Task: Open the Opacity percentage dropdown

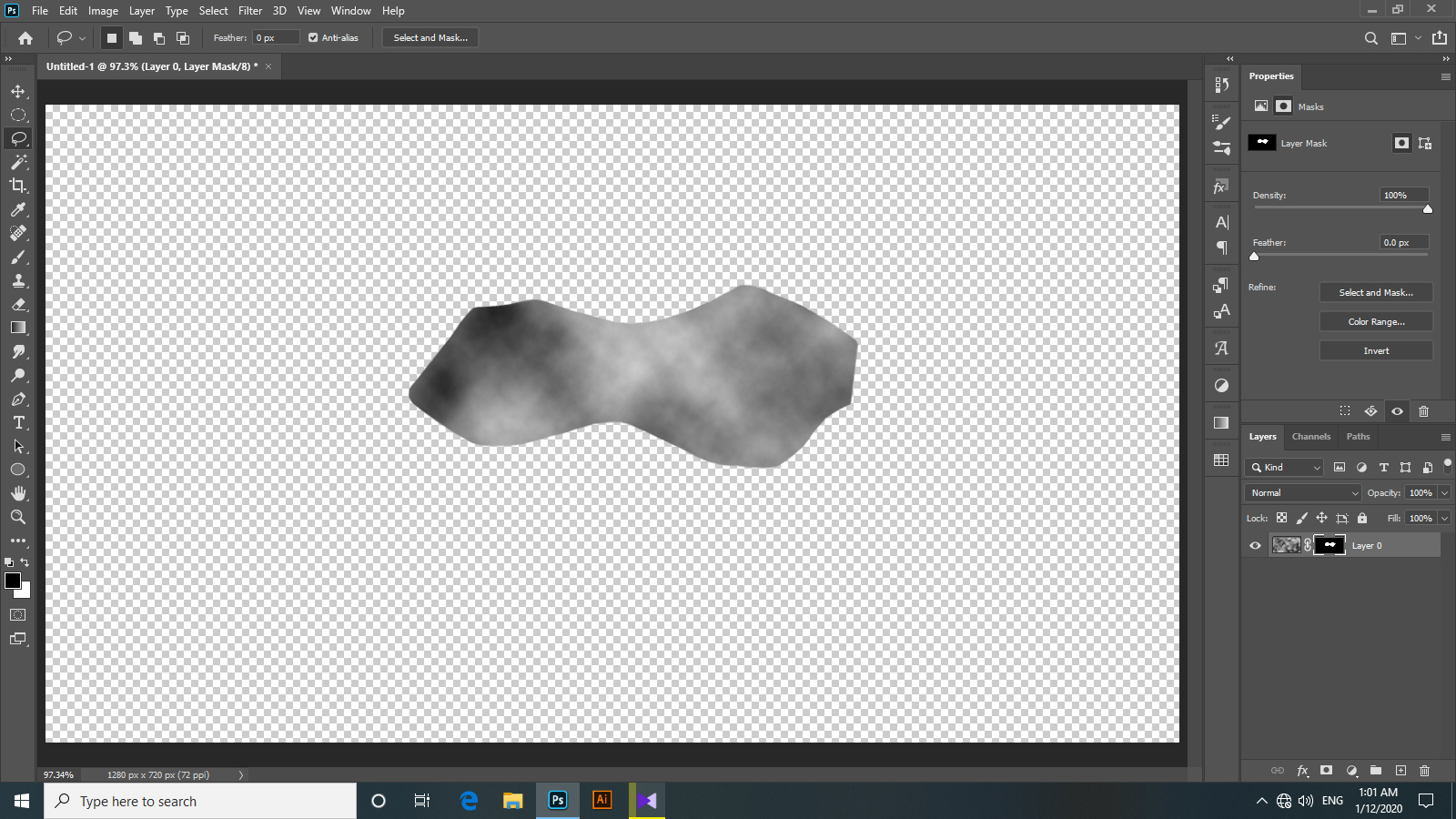Action: (x=1443, y=492)
